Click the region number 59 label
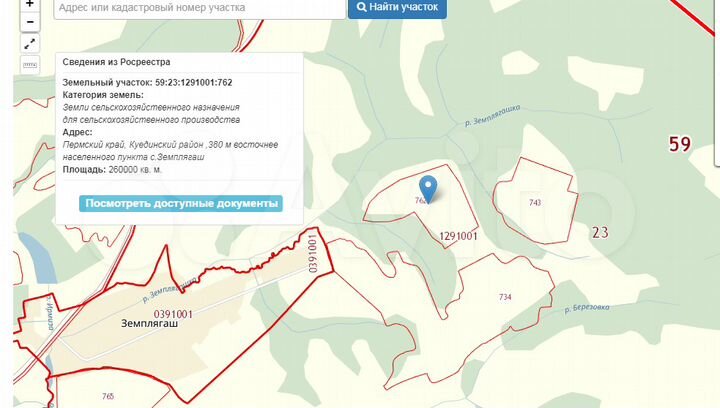Image resolution: width=720 pixels, height=408 pixels. [x=680, y=144]
